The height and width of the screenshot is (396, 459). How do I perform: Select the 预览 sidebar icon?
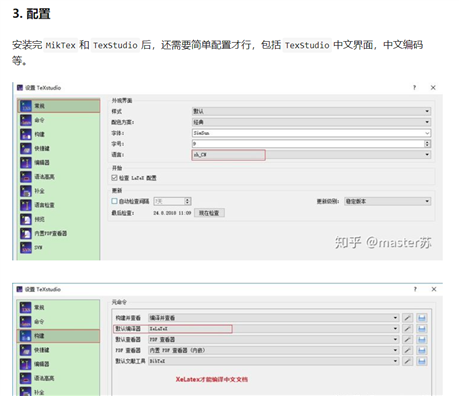click(26, 219)
